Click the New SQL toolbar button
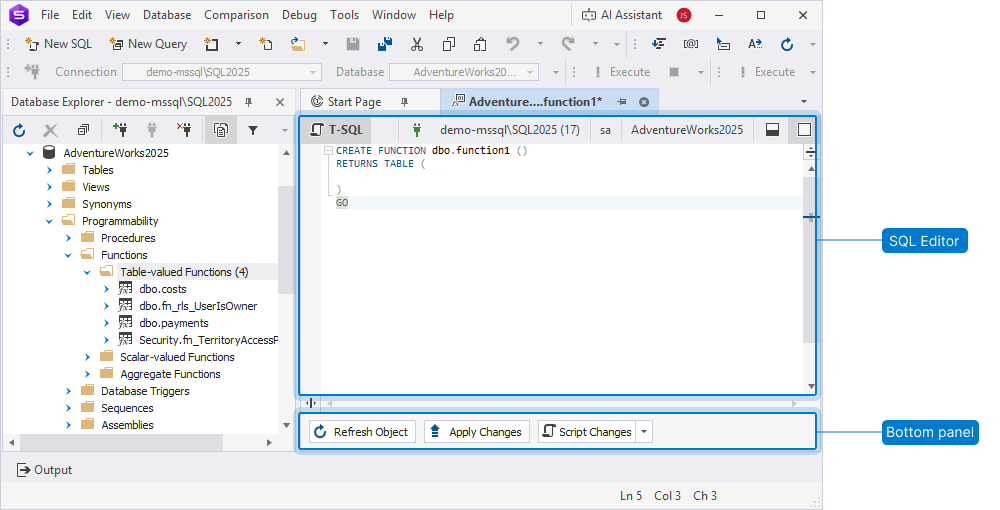Screen dimensions: 1000x510 pos(58,44)
